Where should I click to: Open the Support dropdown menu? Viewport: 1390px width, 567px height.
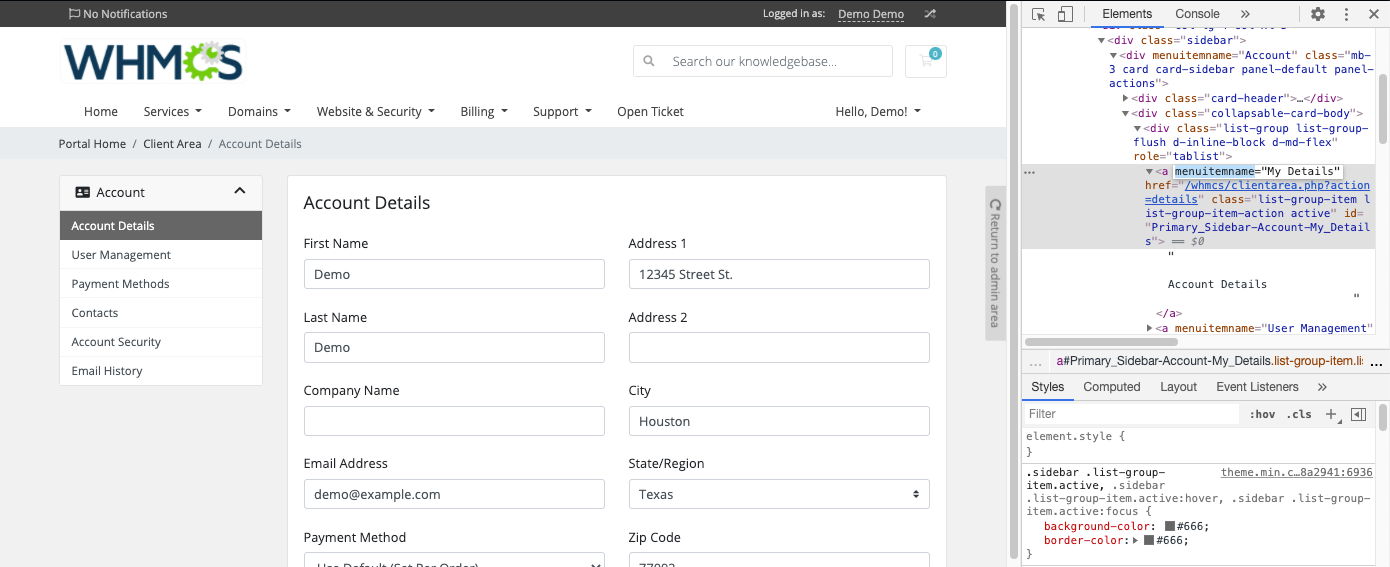562,111
